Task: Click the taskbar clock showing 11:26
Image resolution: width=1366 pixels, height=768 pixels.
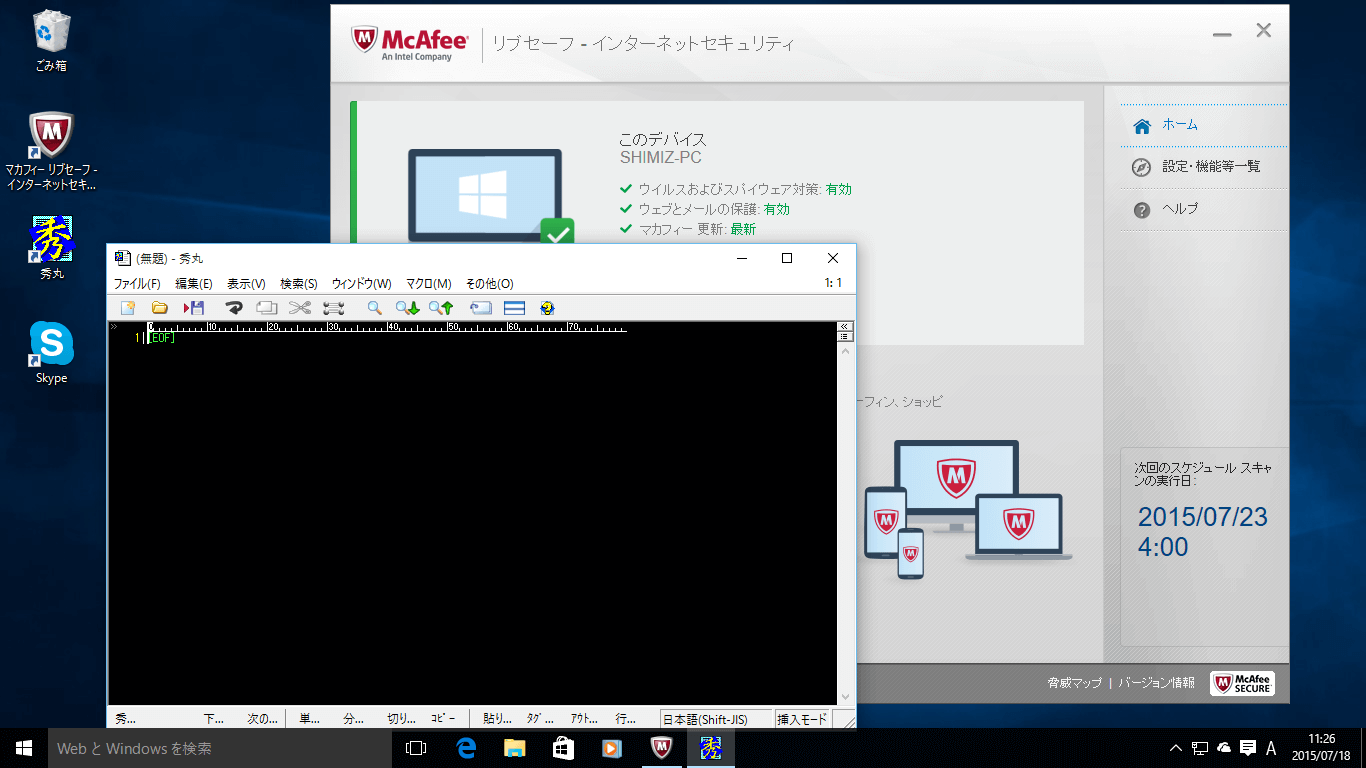Action: (x=1322, y=748)
